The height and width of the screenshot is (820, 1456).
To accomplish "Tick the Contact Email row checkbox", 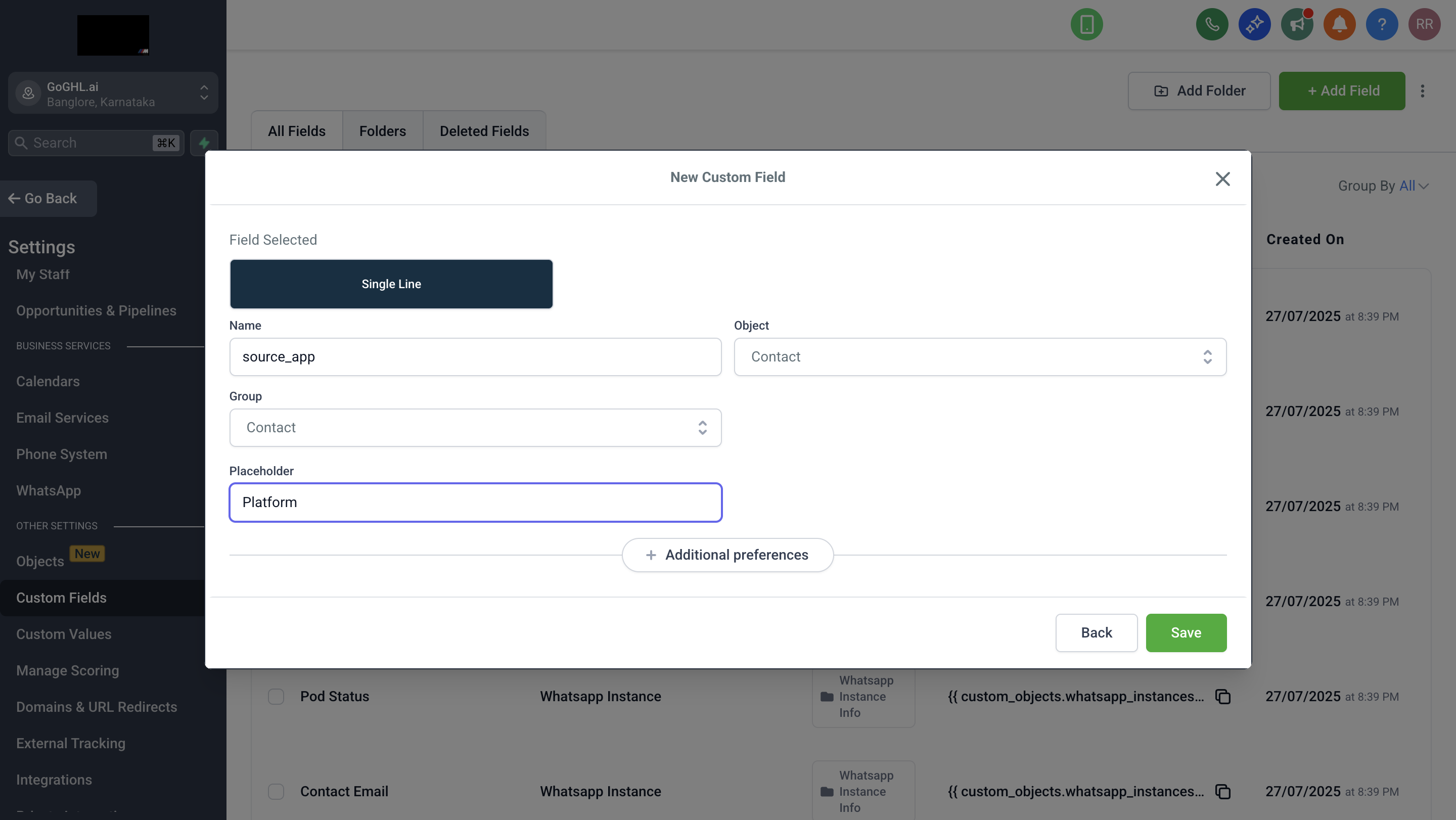I will 277,792.
